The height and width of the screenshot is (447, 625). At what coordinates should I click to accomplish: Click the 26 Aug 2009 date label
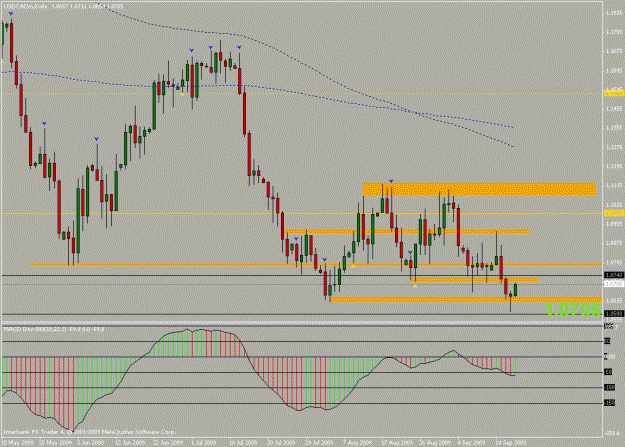(x=434, y=443)
